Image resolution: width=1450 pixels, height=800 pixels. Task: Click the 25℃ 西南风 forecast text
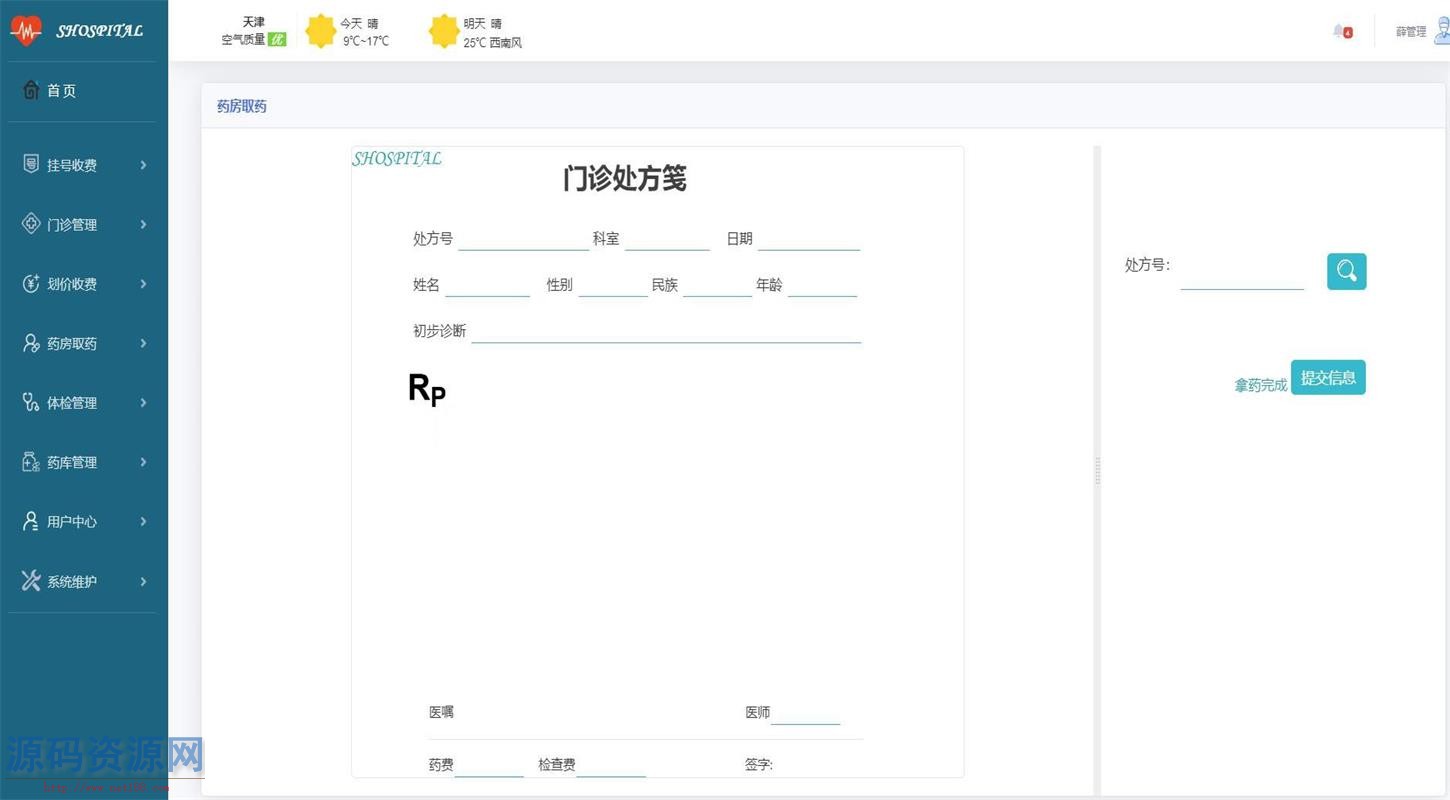tap(492, 43)
